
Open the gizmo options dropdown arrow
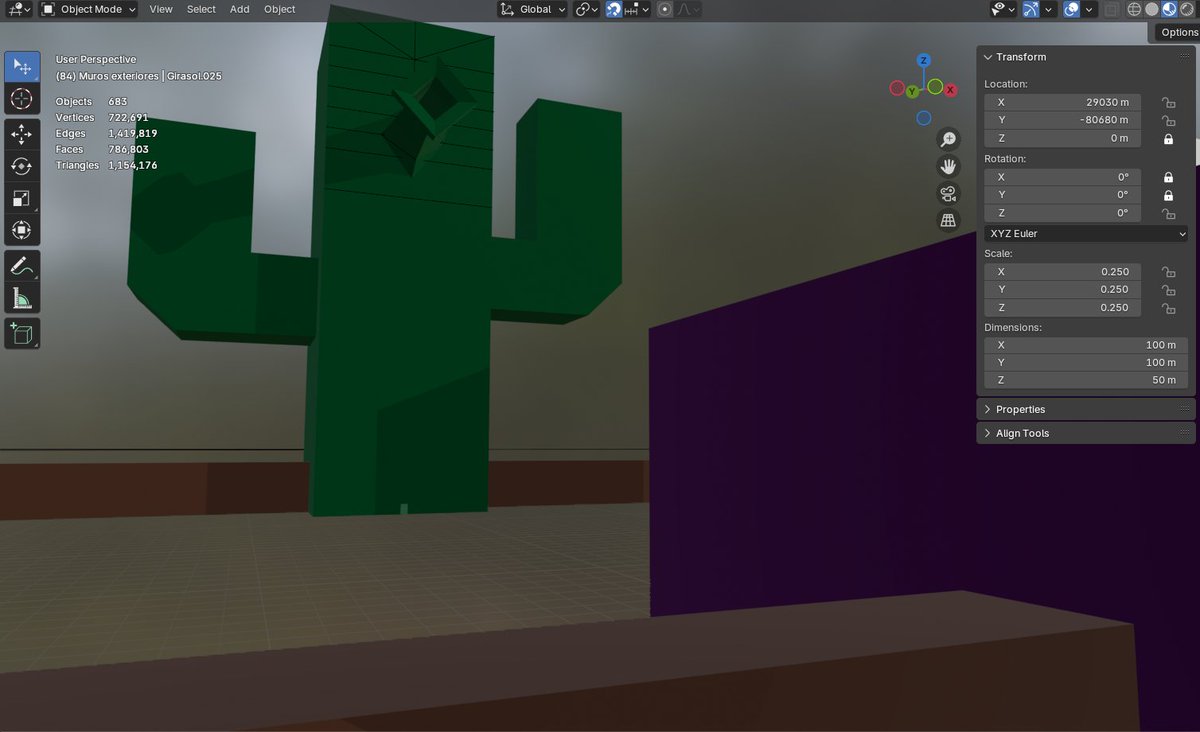pos(1048,9)
